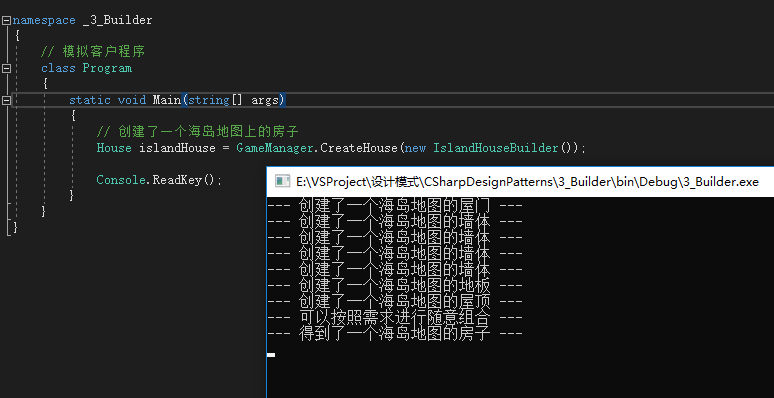Click the Console.ReadKey() statement
This screenshot has height=398, width=774.
coord(159,180)
